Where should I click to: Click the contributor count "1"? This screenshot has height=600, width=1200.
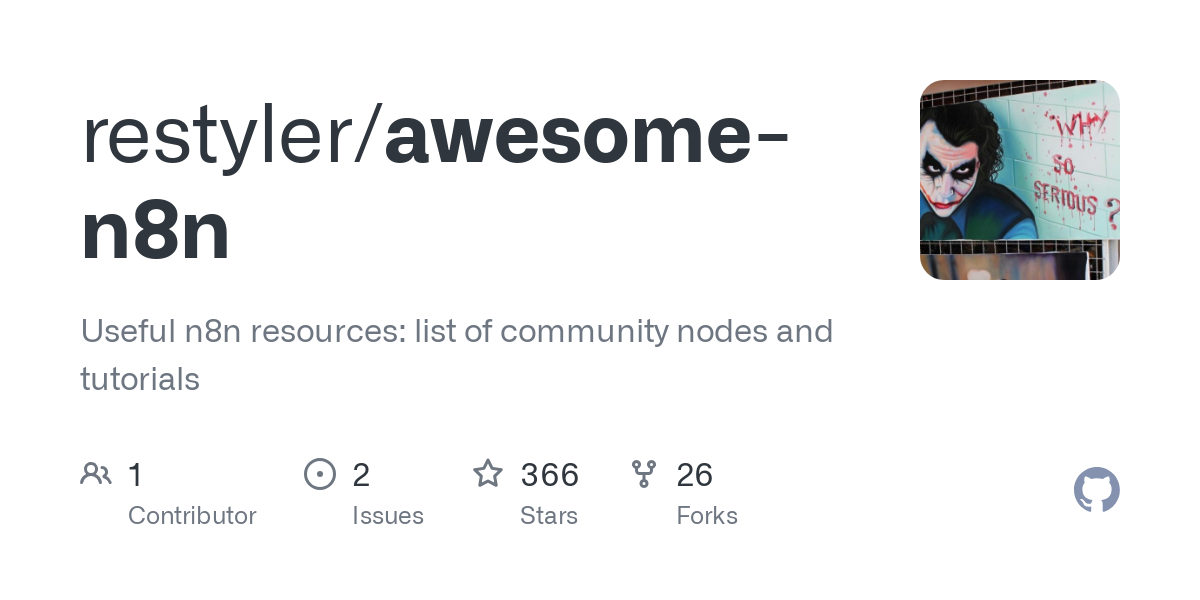click(x=136, y=474)
